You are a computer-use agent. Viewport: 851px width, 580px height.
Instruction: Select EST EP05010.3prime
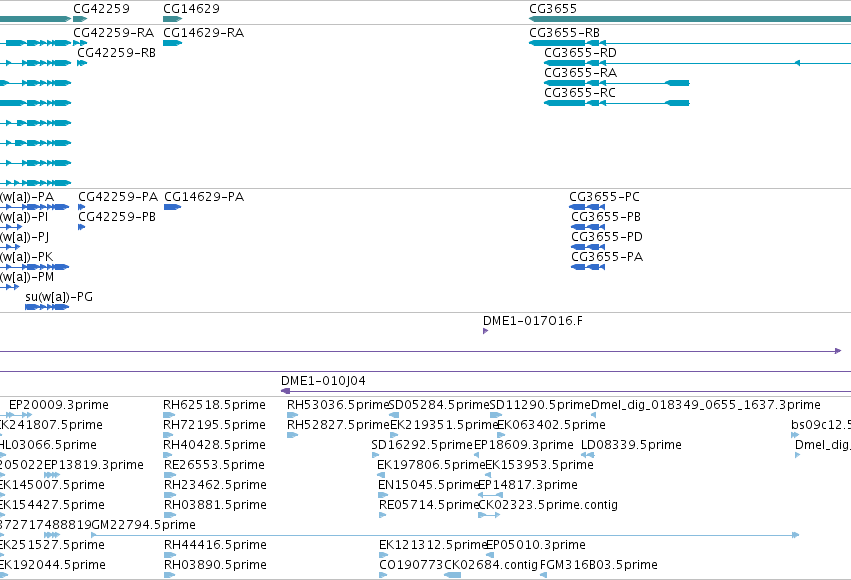[536, 545]
